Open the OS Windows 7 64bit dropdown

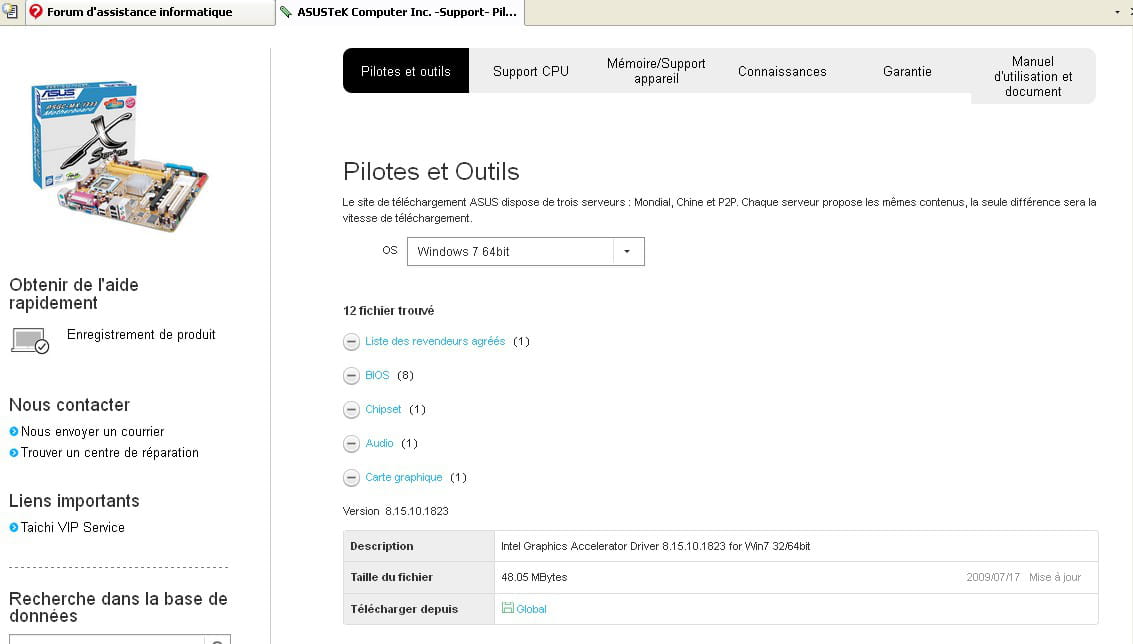(525, 252)
